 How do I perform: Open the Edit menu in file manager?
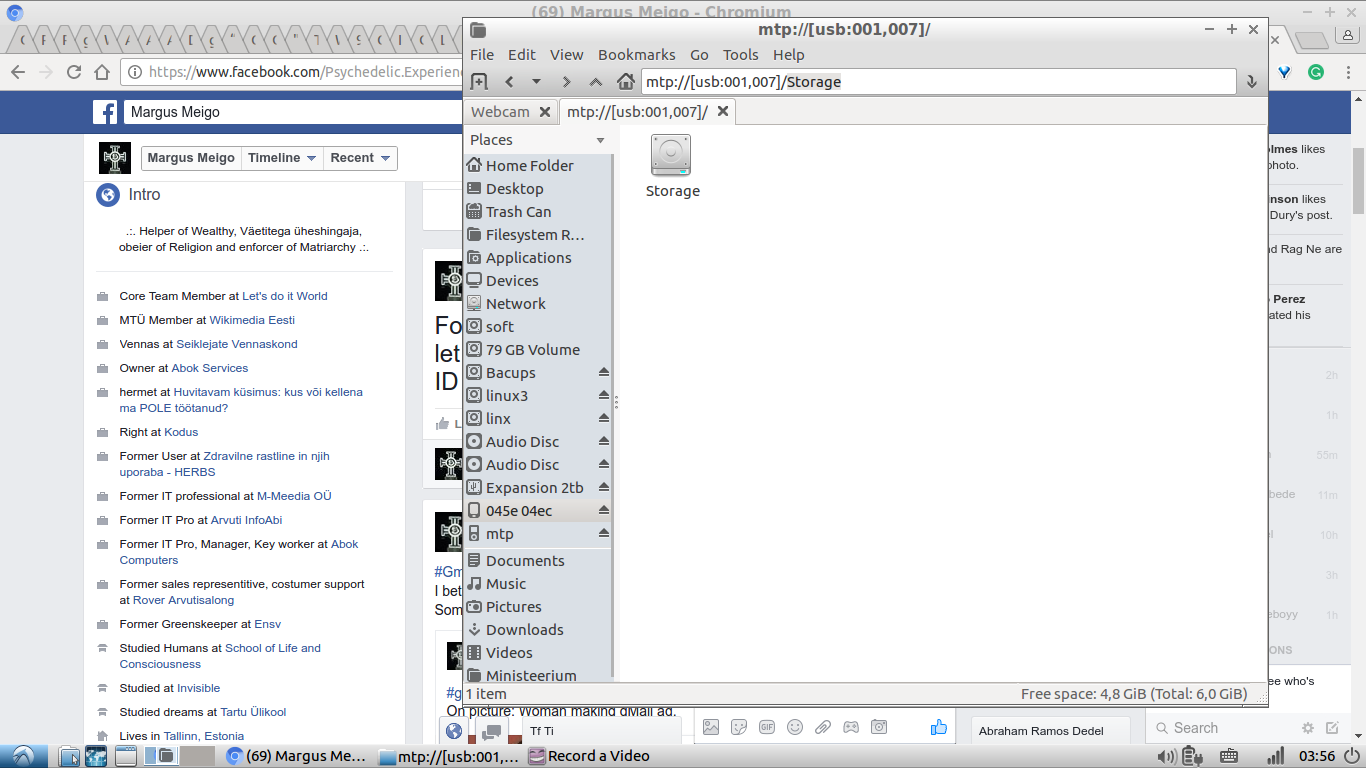tap(522, 55)
